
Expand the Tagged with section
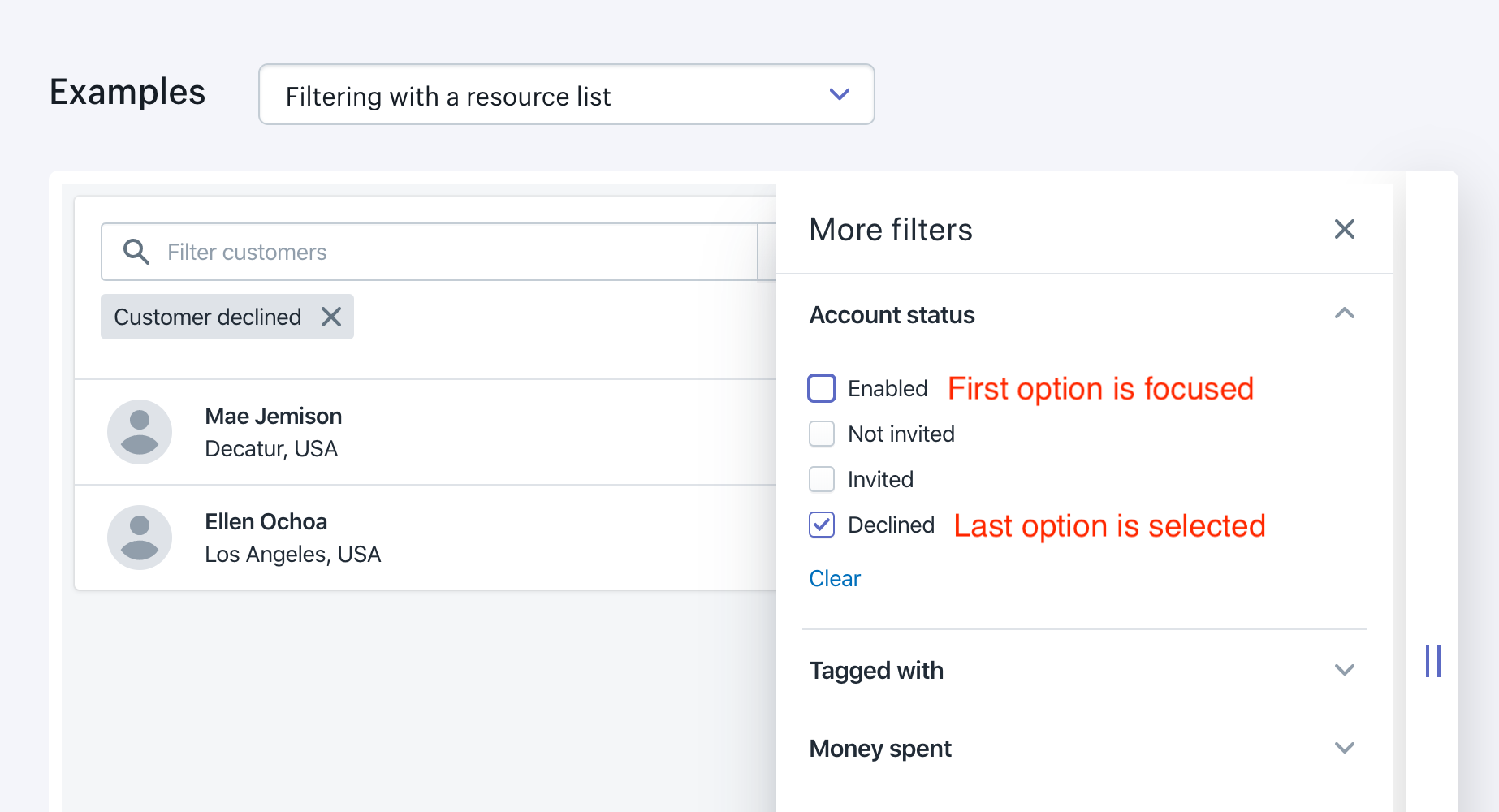(x=1344, y=670)
